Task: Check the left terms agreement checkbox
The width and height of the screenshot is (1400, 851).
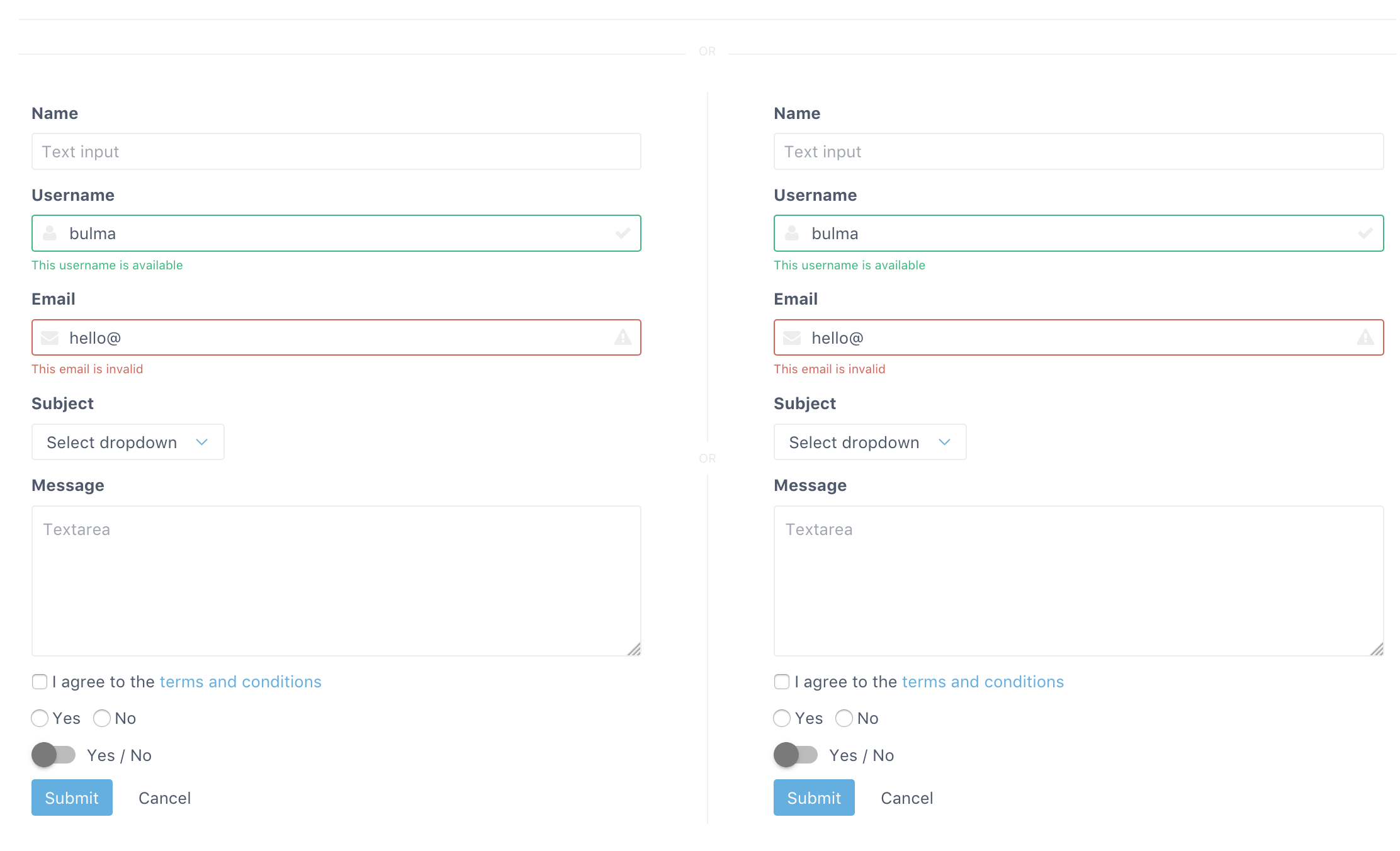Action: (x=40, y=682)
